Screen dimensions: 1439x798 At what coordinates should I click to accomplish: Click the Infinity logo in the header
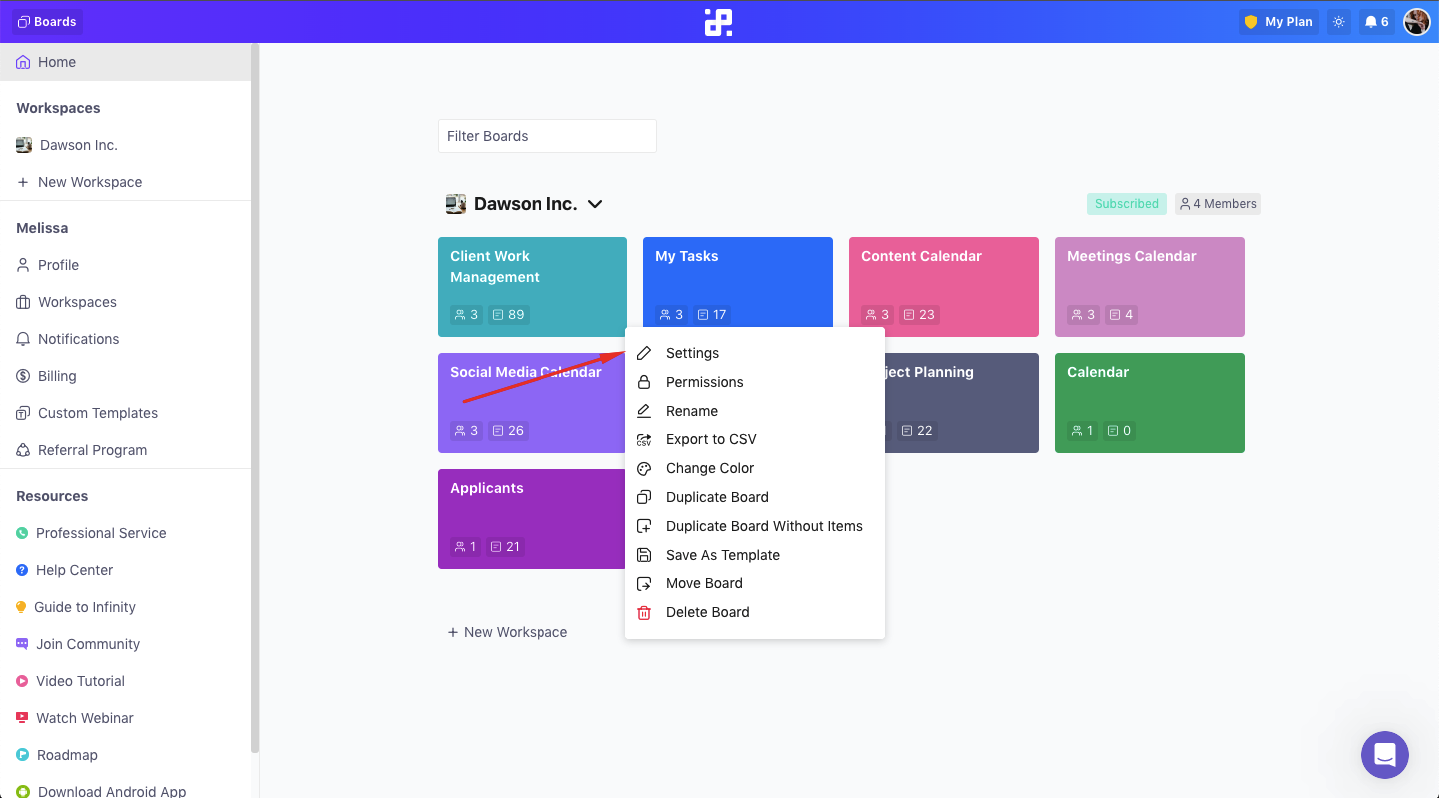718,22
